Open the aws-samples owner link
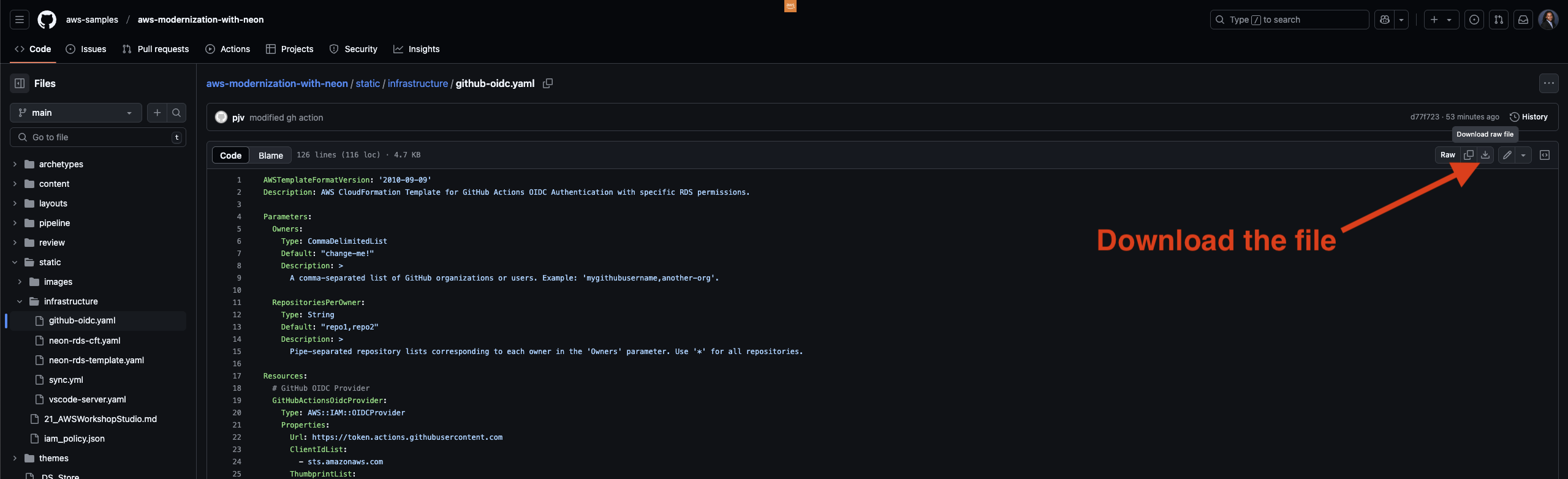Image resolution: width=1568 pixels, height=479 pixels. point(92,20)
